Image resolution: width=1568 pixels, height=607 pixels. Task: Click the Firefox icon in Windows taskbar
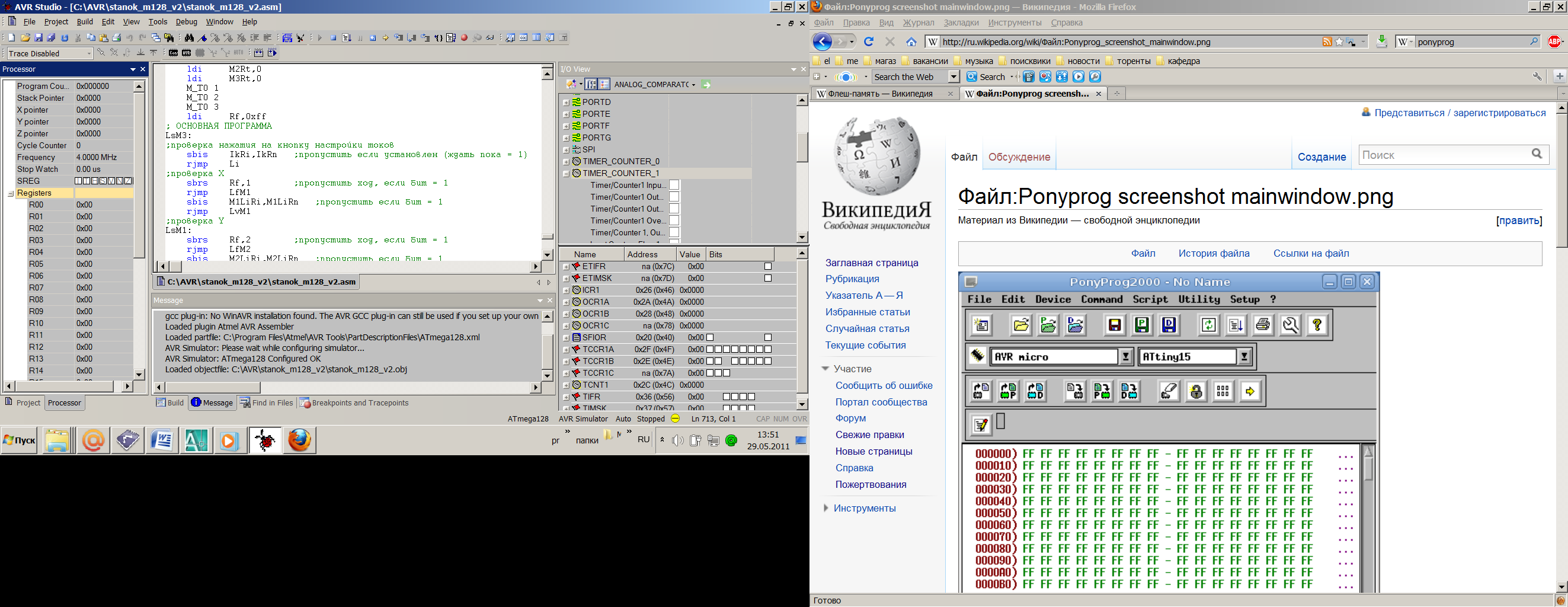tap(299, 440)
